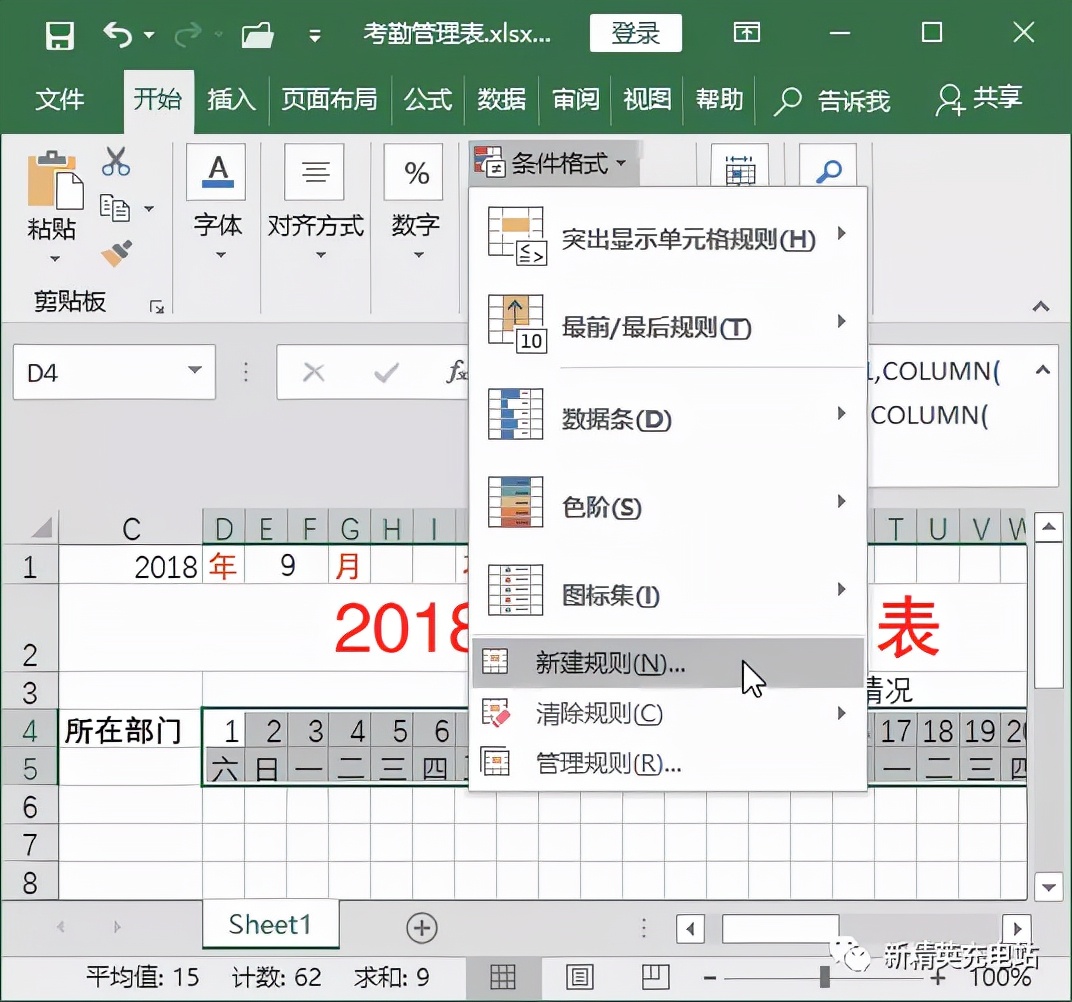The width and height of the screenshot is (1072, 1002).
Task: Click the new sheet (+) button next to Sheet1
Action: [421, 928]
